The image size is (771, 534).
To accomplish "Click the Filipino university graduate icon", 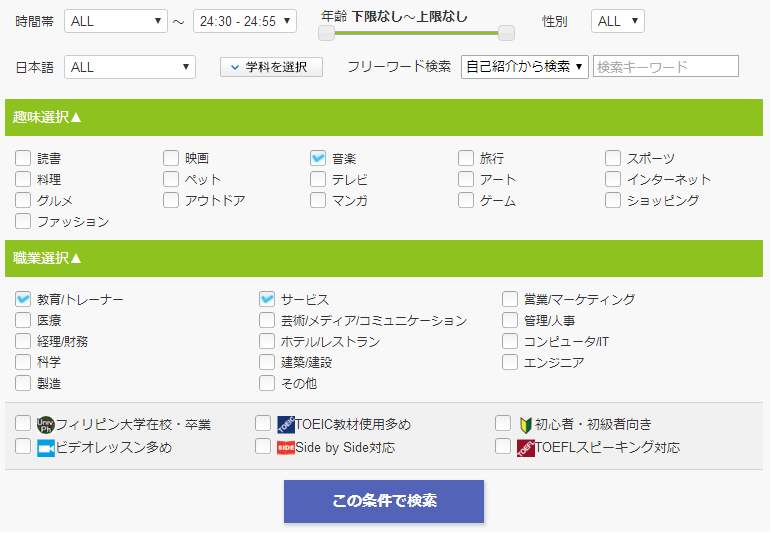I will point(45,424).
